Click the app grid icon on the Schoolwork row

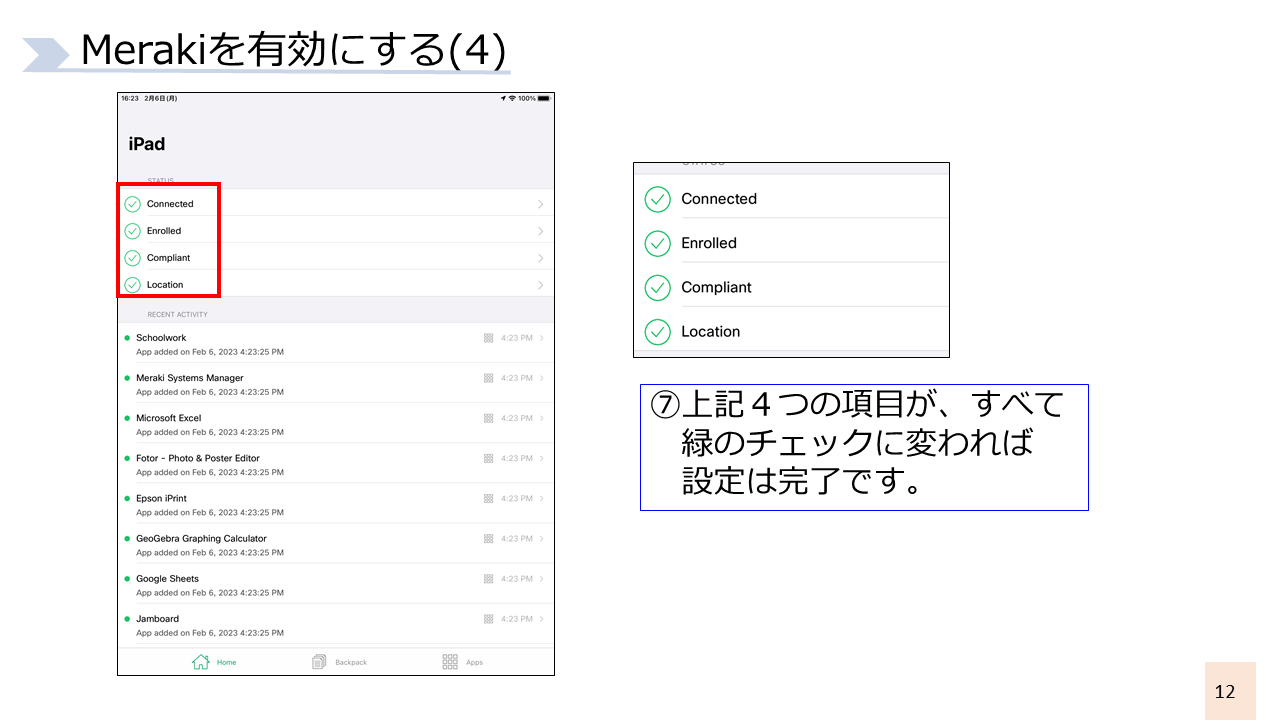[488, 338]
